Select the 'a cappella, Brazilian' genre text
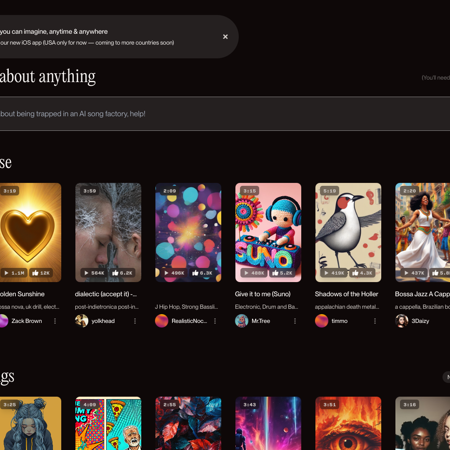Image resolution: width=450 pixels, height=450 pixels. pyautogui.click(x=422, y=307)
